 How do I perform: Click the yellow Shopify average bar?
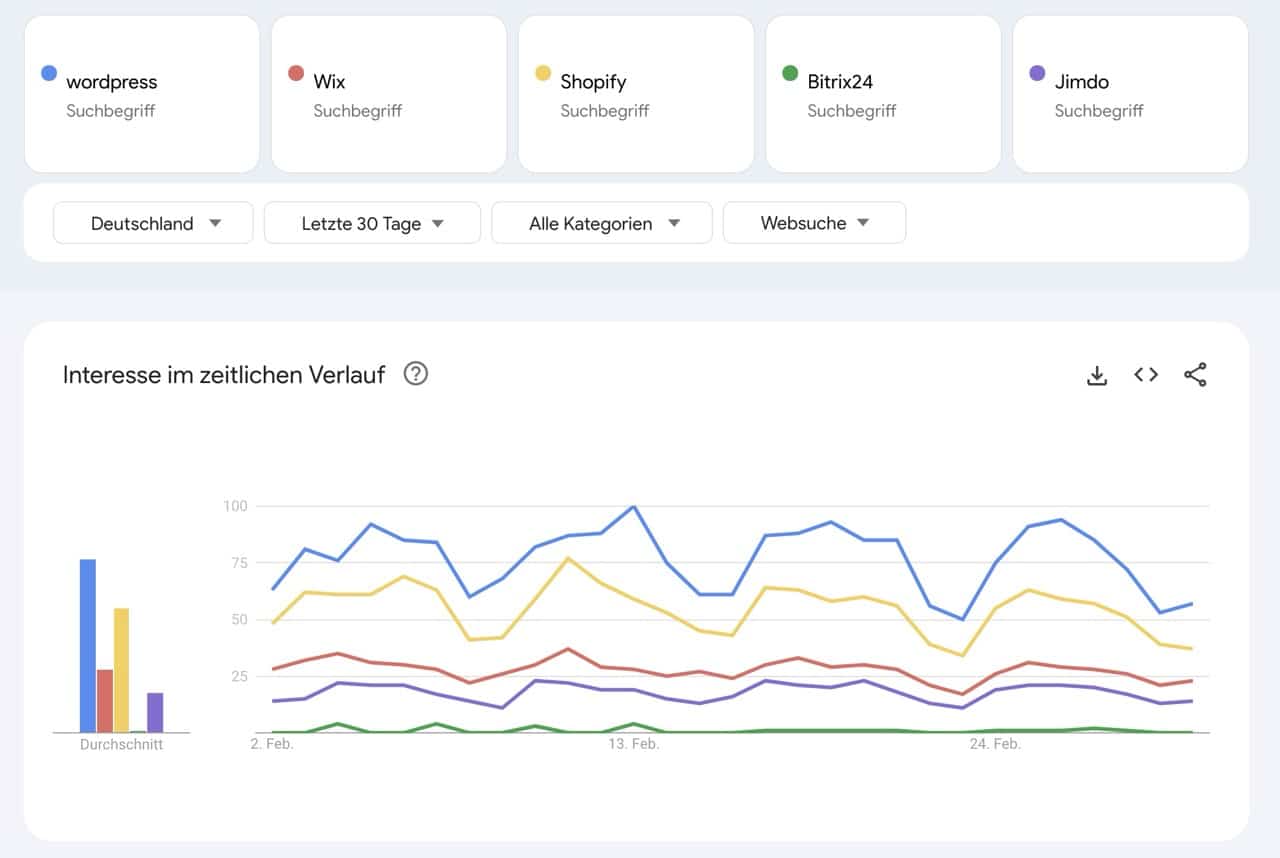click(121, 670)
